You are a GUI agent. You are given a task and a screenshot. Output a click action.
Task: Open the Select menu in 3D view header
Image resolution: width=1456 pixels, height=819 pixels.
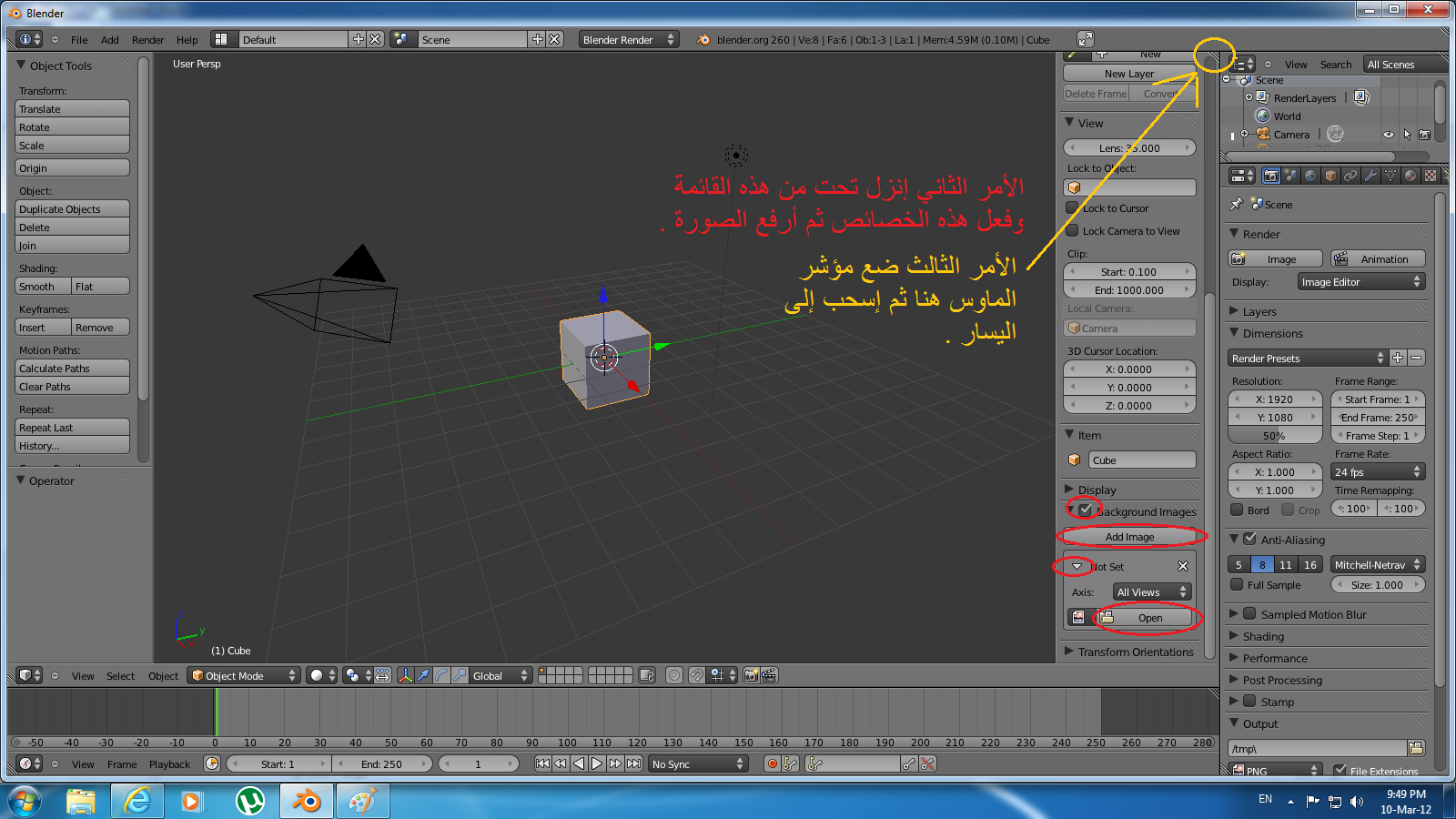pos(120,676)
